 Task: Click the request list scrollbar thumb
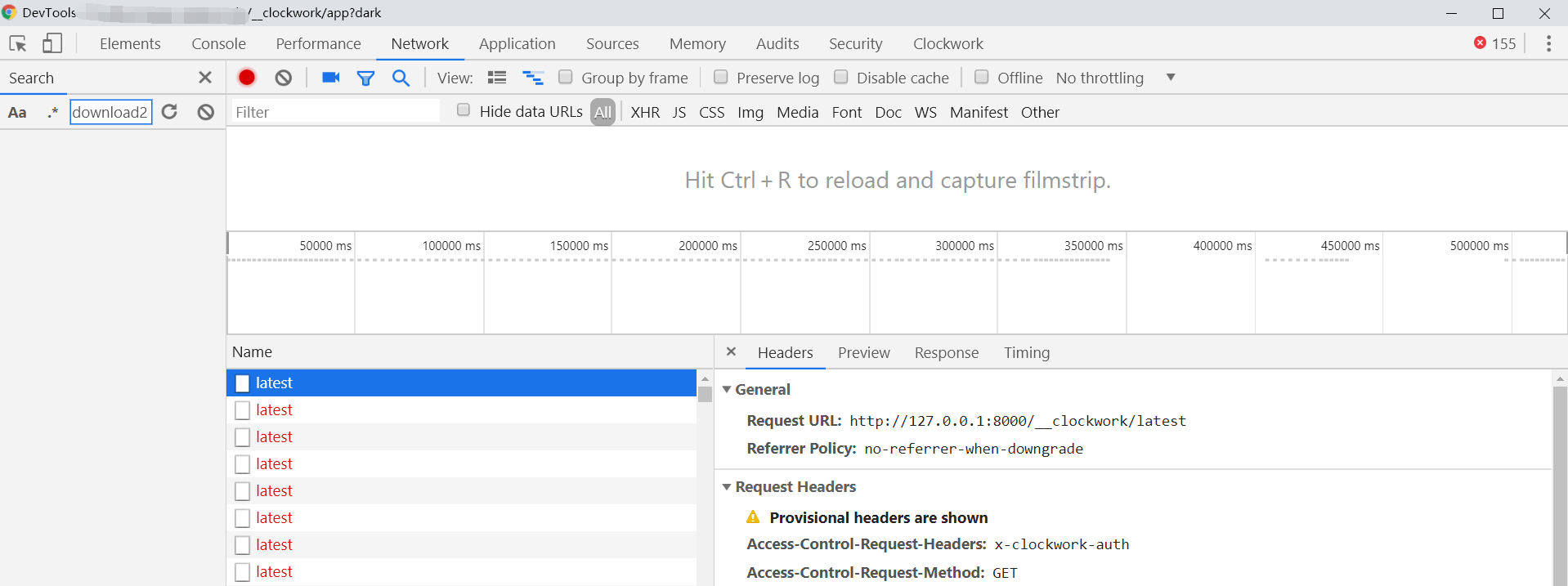point(705,394)
